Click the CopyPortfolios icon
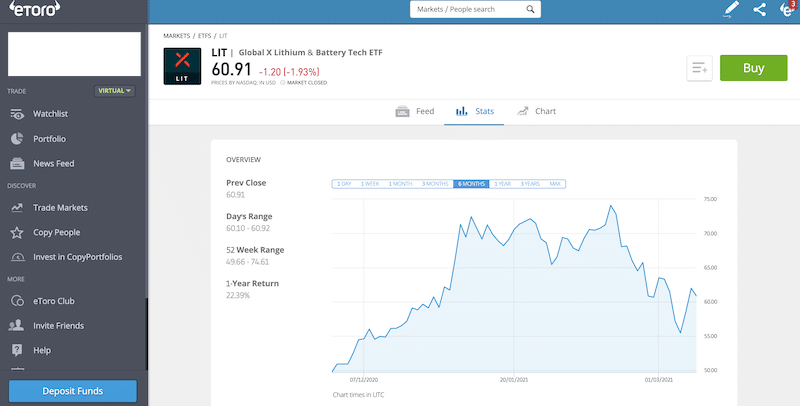This screenshot has height=406, width=800. coord(17,257)
